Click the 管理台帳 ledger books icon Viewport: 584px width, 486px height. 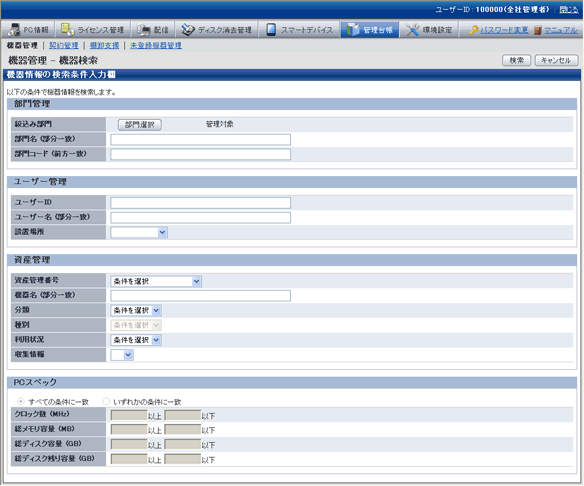point(352,29)
